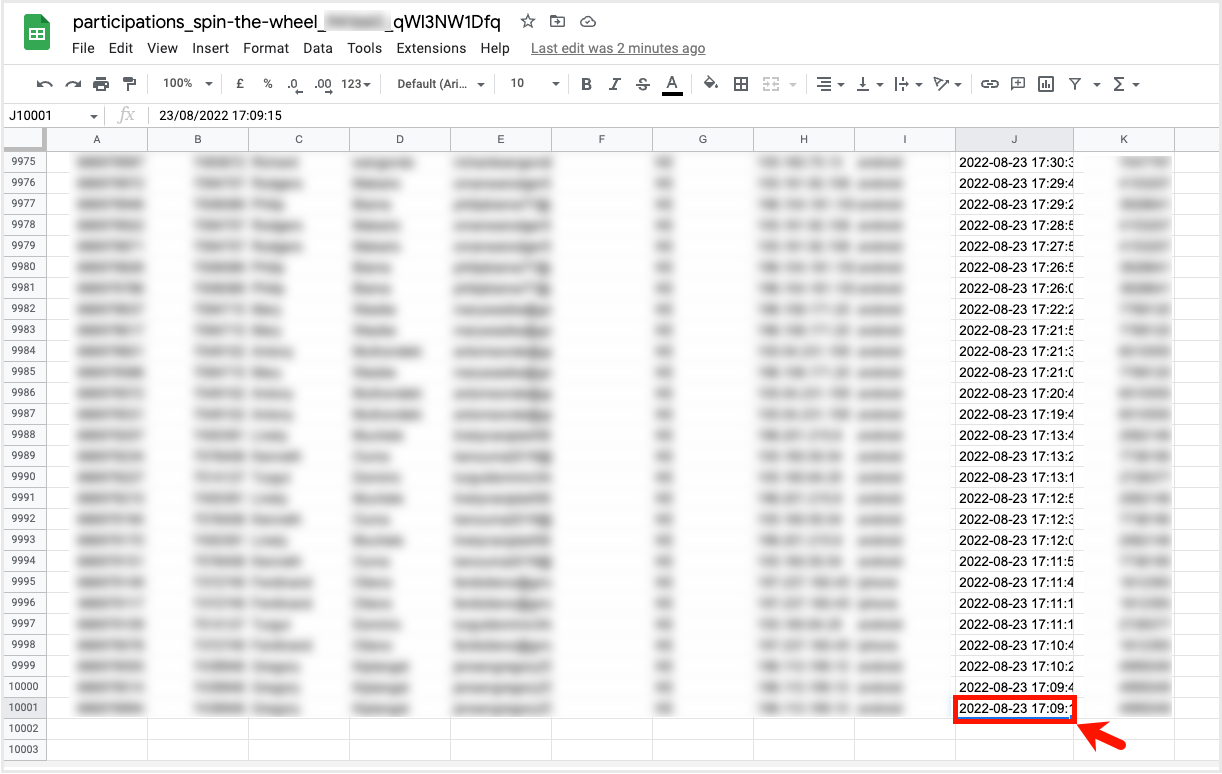
Task: Click the insert link icon
Action: (989, 84)
